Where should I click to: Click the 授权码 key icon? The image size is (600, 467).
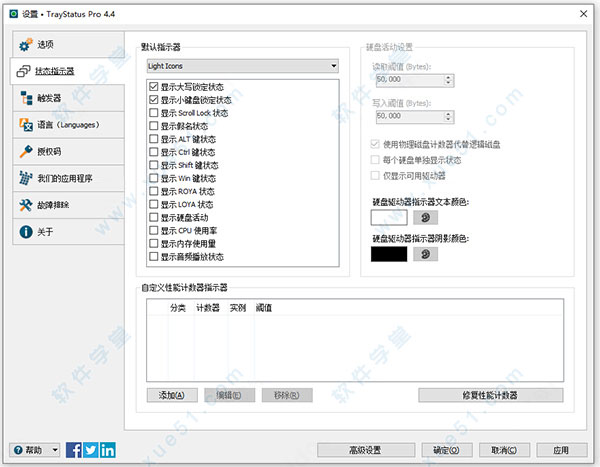26,152
